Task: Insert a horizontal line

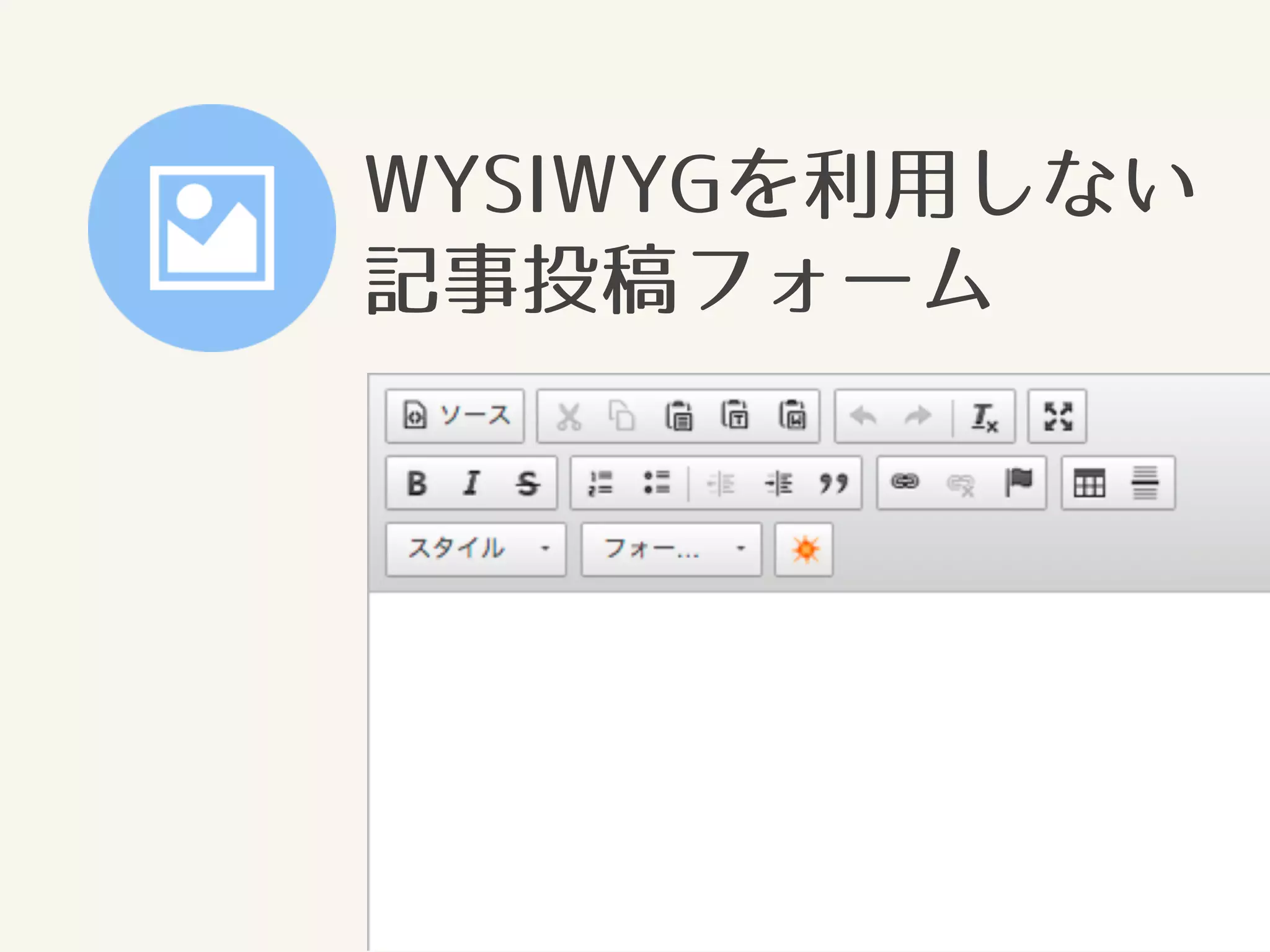Action: click(x=1145, y=483)
